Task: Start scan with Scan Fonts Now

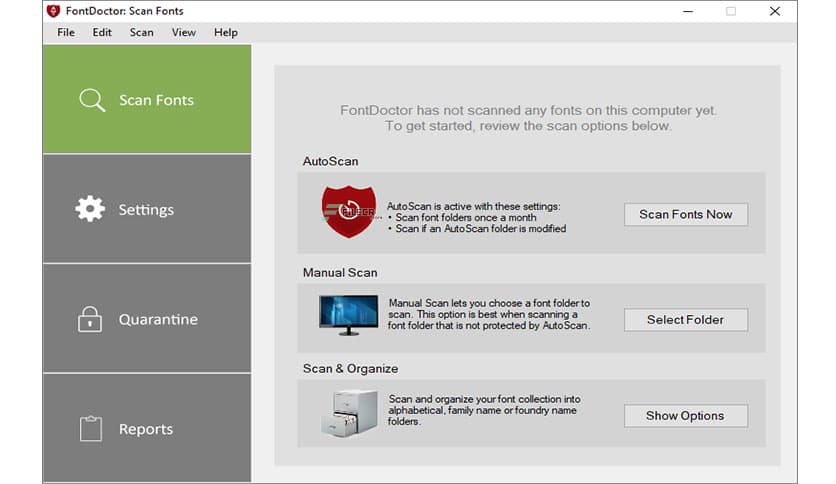Action: (686, 214)
